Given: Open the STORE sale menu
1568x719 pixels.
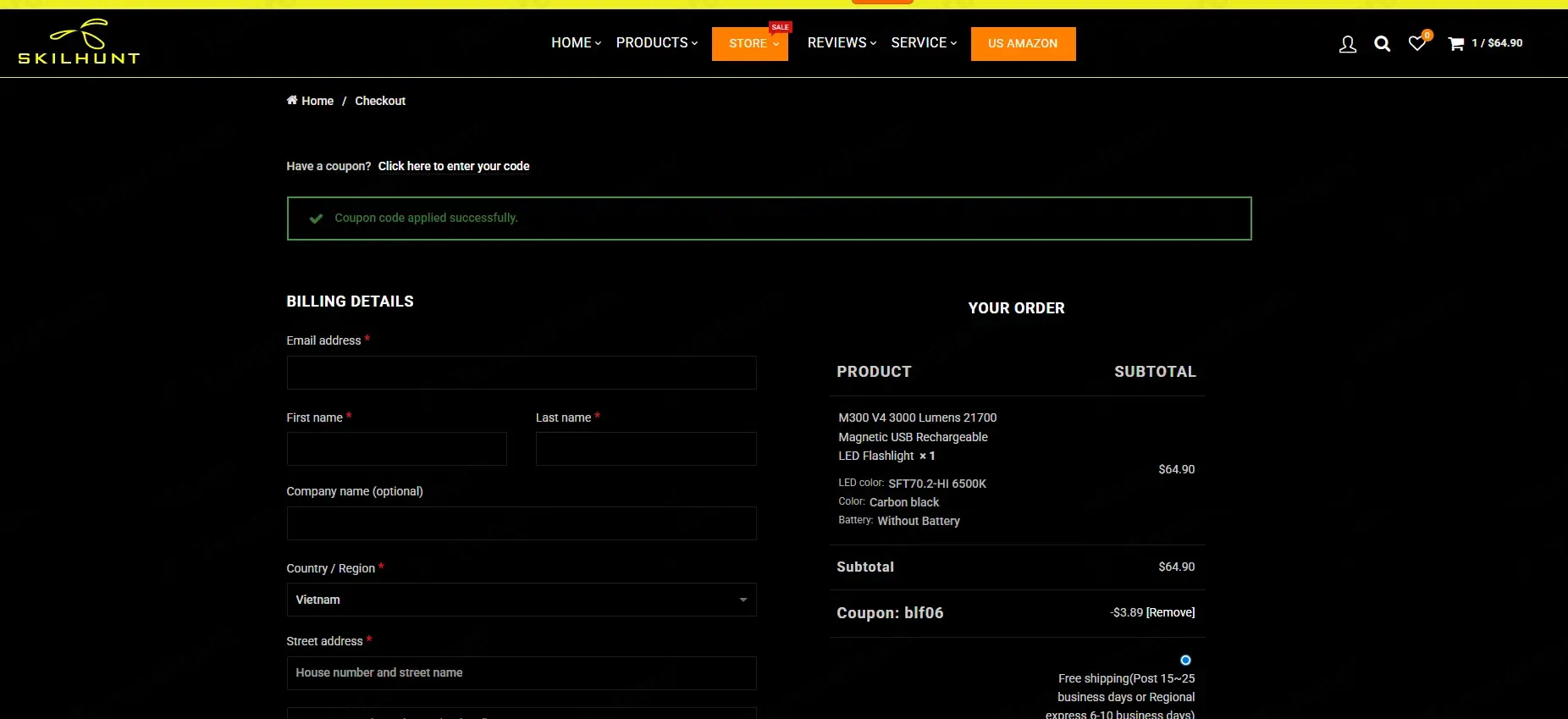Looking at the screenshot, I should [750, 43].
